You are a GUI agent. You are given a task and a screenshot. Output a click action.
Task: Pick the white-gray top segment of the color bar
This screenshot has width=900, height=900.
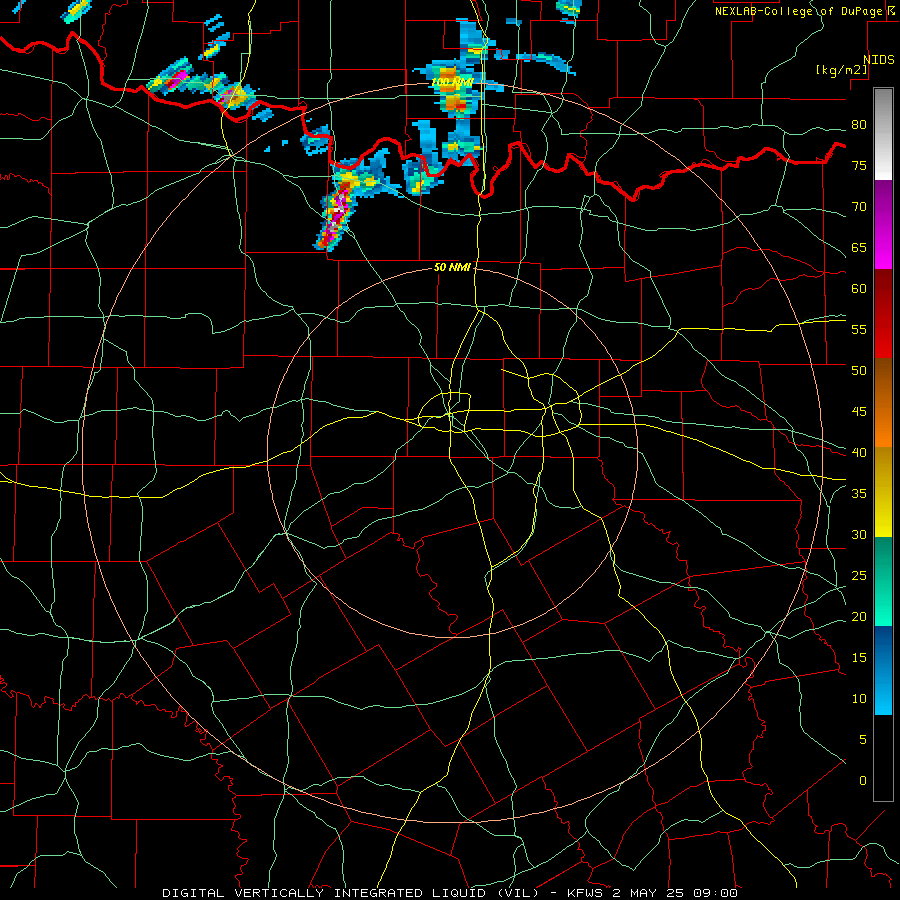pyautogui.click(x=883, y=134)
